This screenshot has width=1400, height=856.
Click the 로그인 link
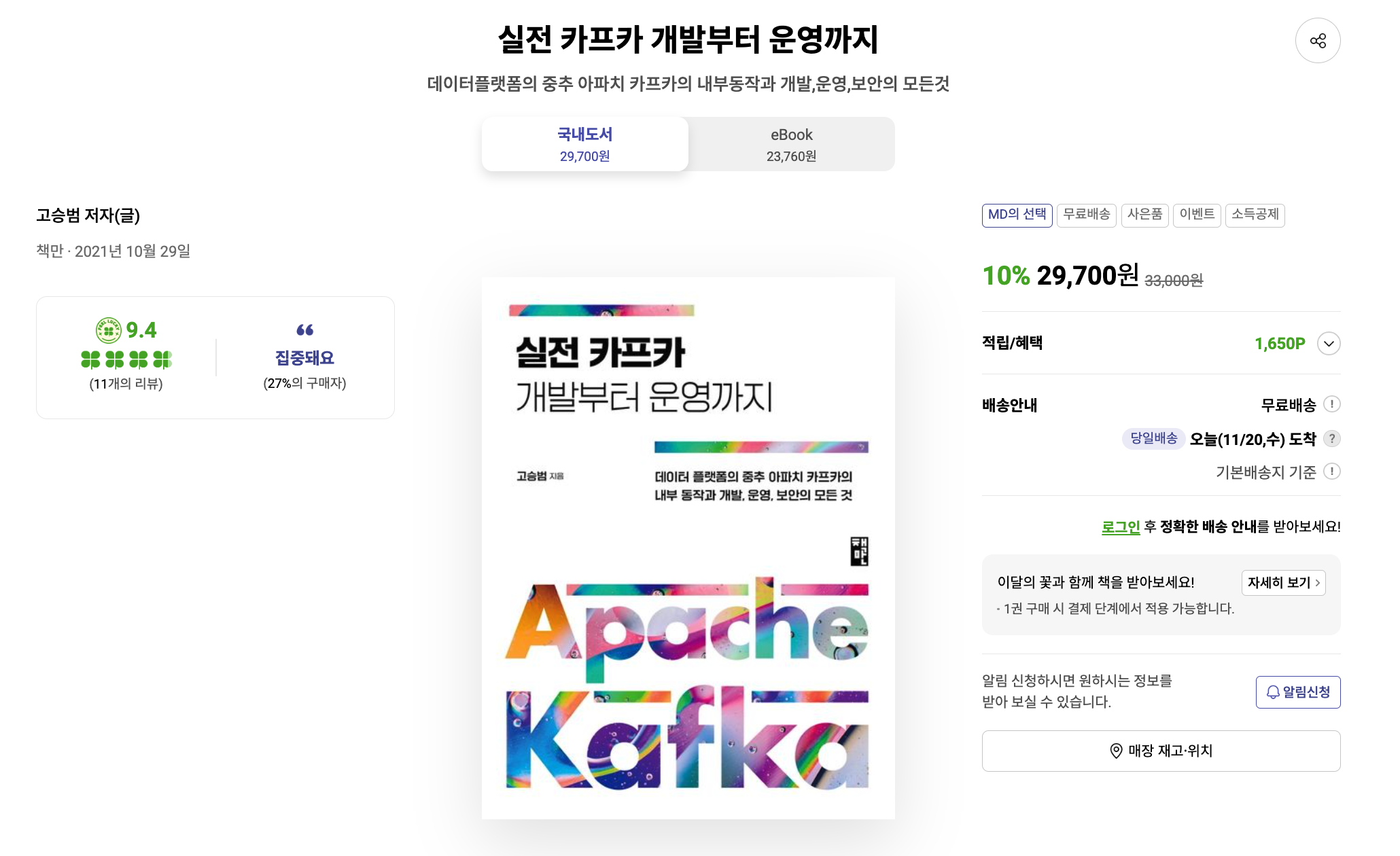click(x=1121, y=527)
